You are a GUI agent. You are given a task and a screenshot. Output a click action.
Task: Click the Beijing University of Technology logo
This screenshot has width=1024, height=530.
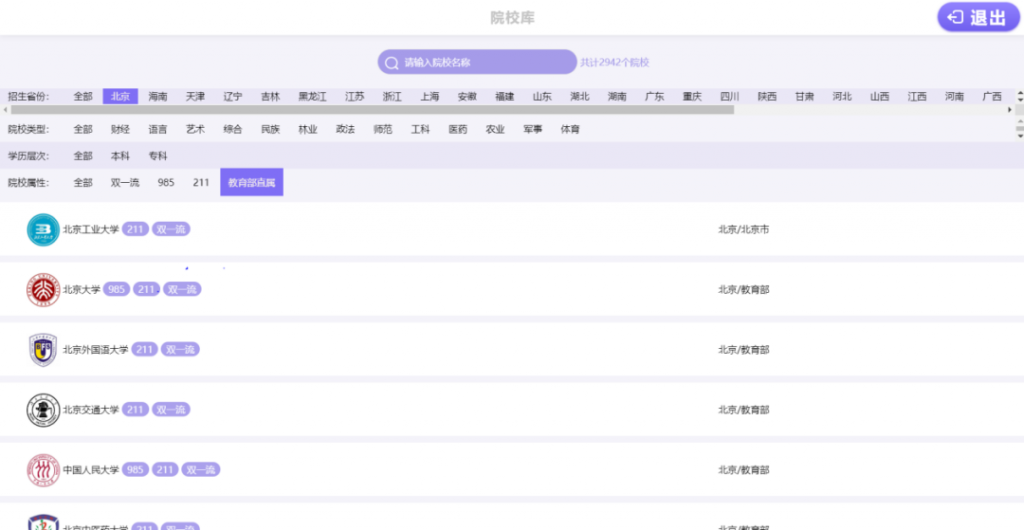[43, 230]
